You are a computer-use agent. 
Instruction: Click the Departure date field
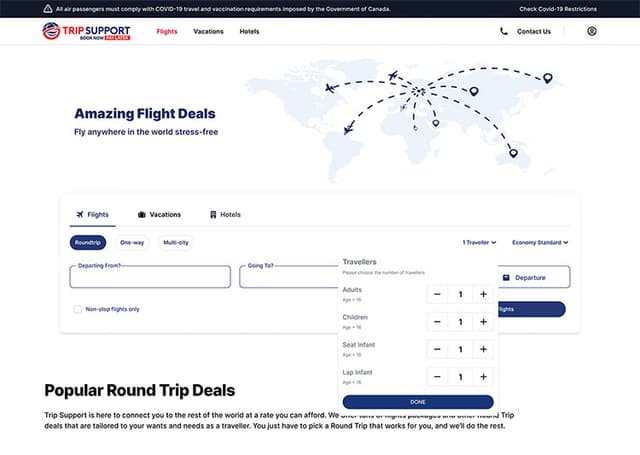click(534, 277)
